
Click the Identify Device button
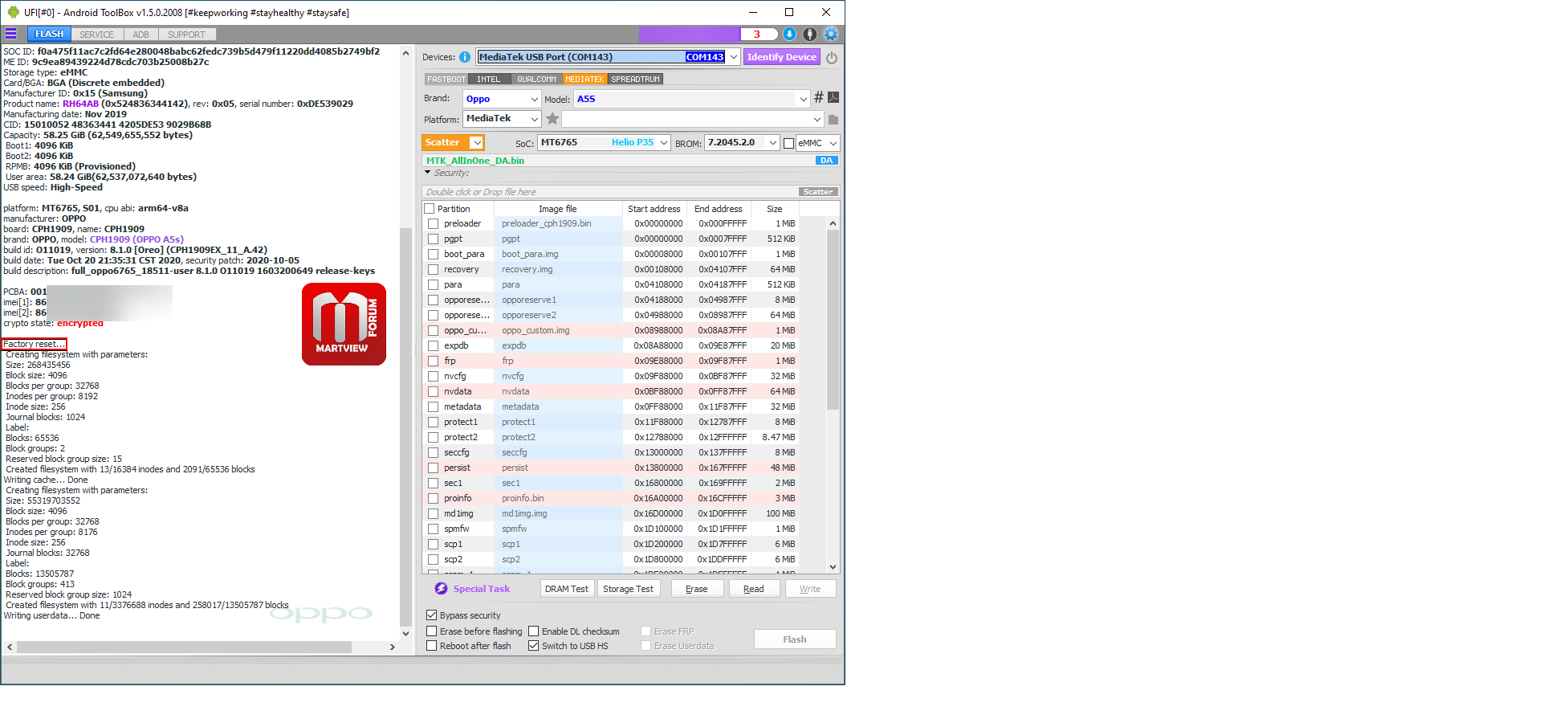coord(781,57)
